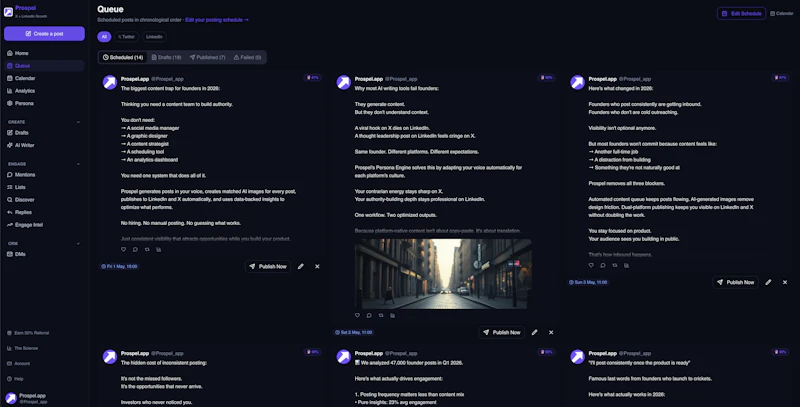Open the Discover page
This screenshot has width=800, height=407.
(44, 199)
